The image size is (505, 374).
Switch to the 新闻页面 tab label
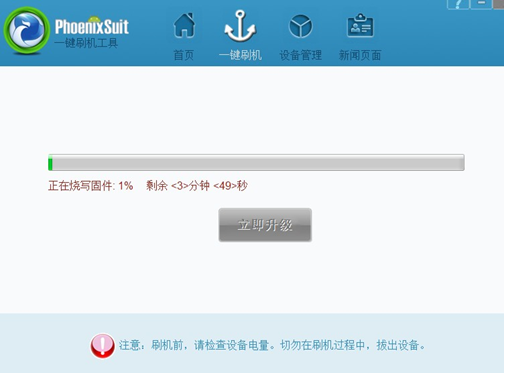point(360,55)
